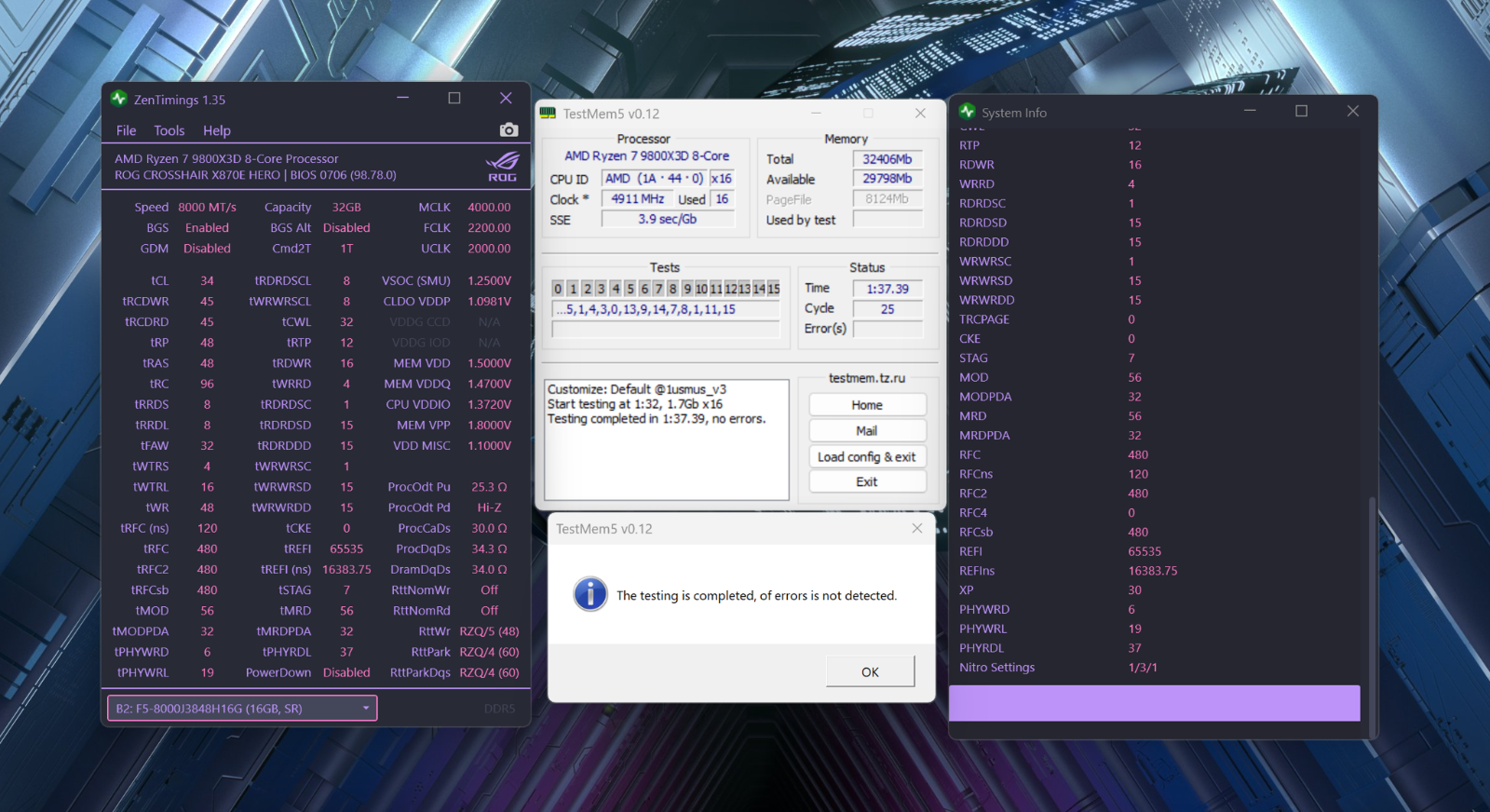The width and height of the screenshot is (1490, 812).
Task: Open the Tools menu in ZenTimings
Action: pos(169,131)
